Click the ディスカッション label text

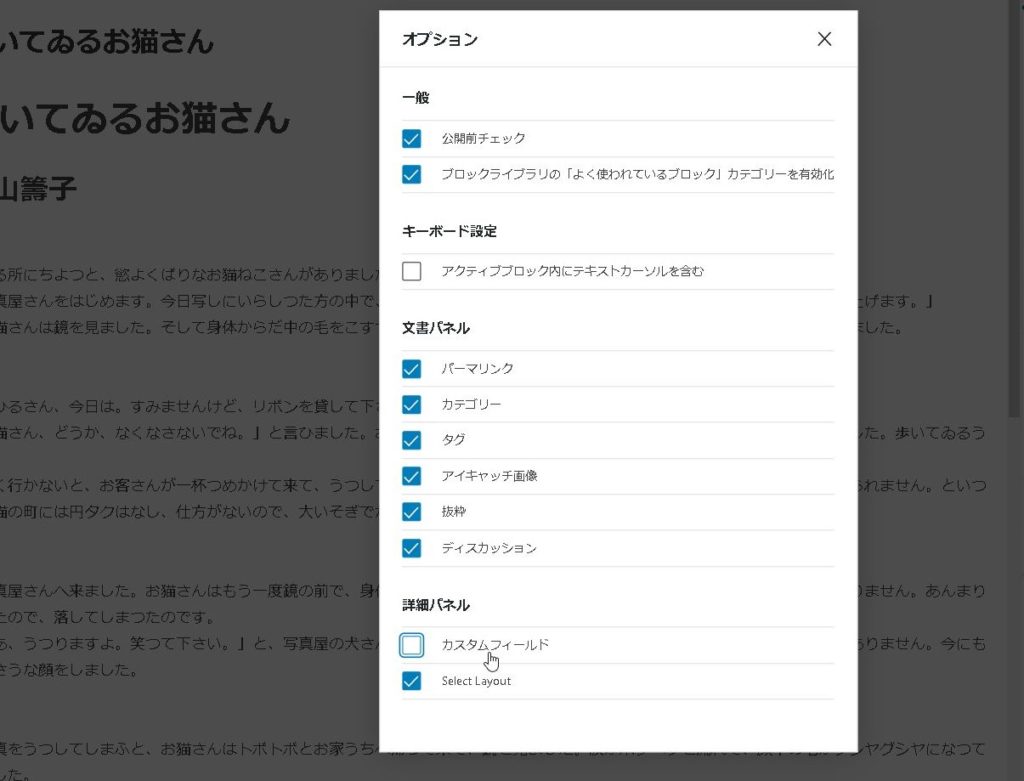[489, 548]
